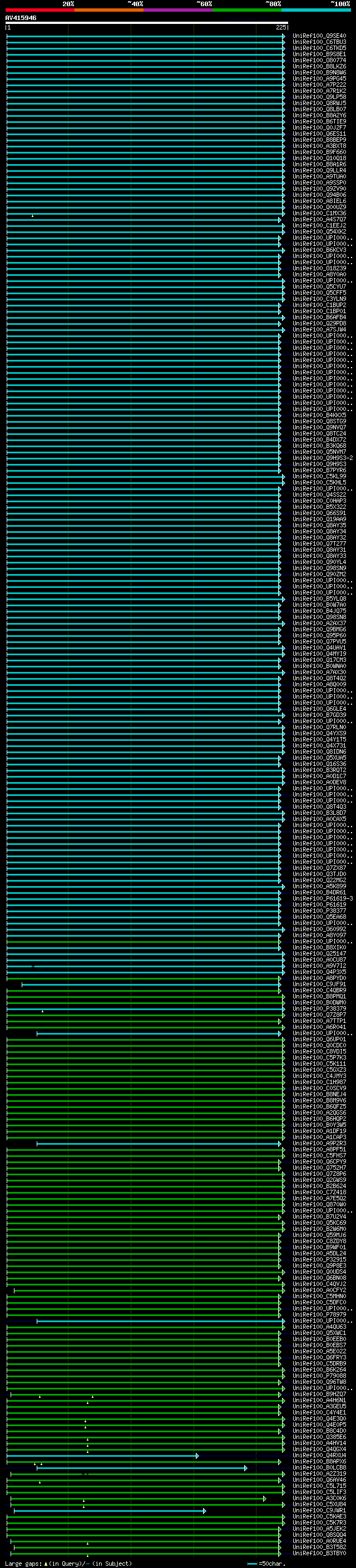Click the red 20% legend color segment

click(39, 10)
